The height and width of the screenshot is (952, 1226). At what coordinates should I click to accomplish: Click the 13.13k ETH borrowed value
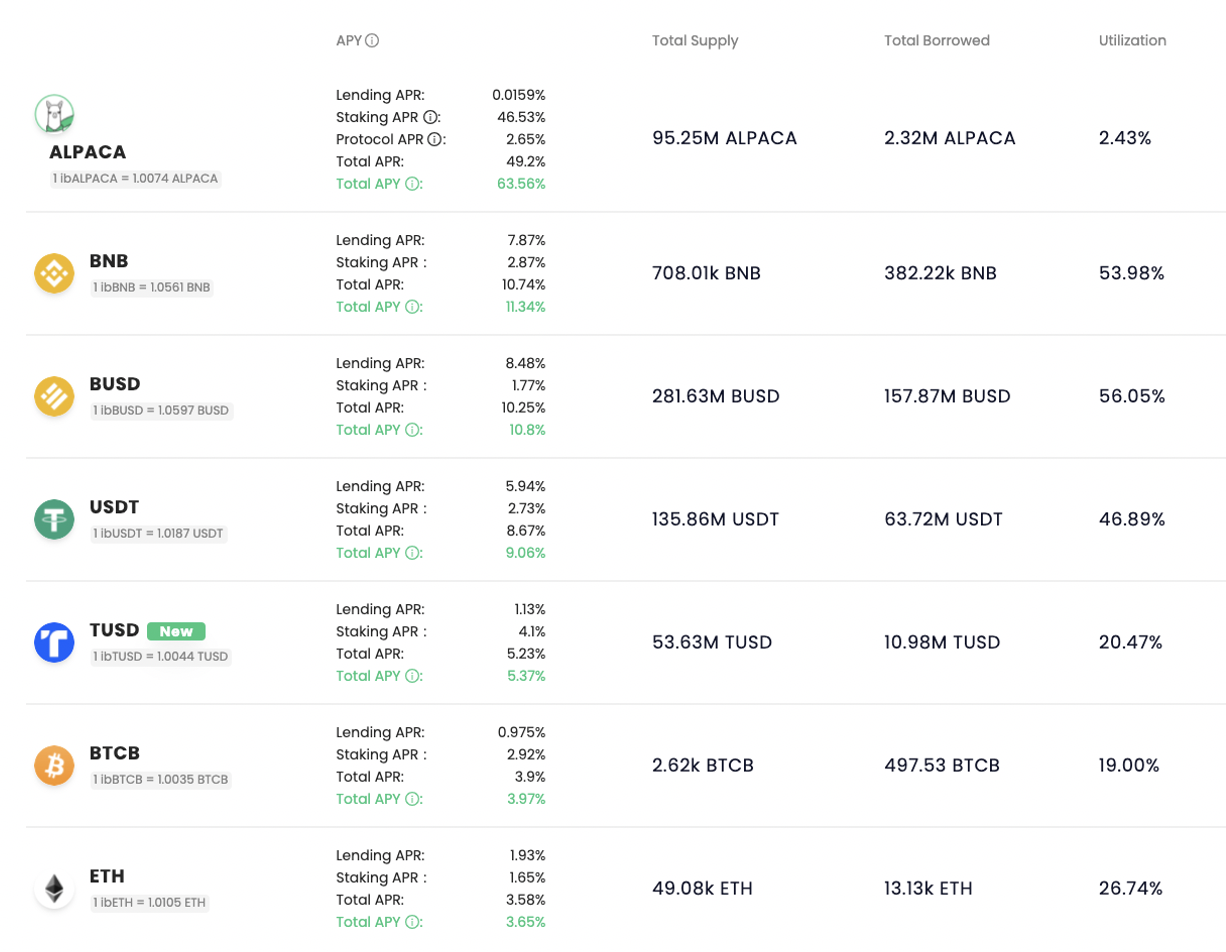point(928,888)
